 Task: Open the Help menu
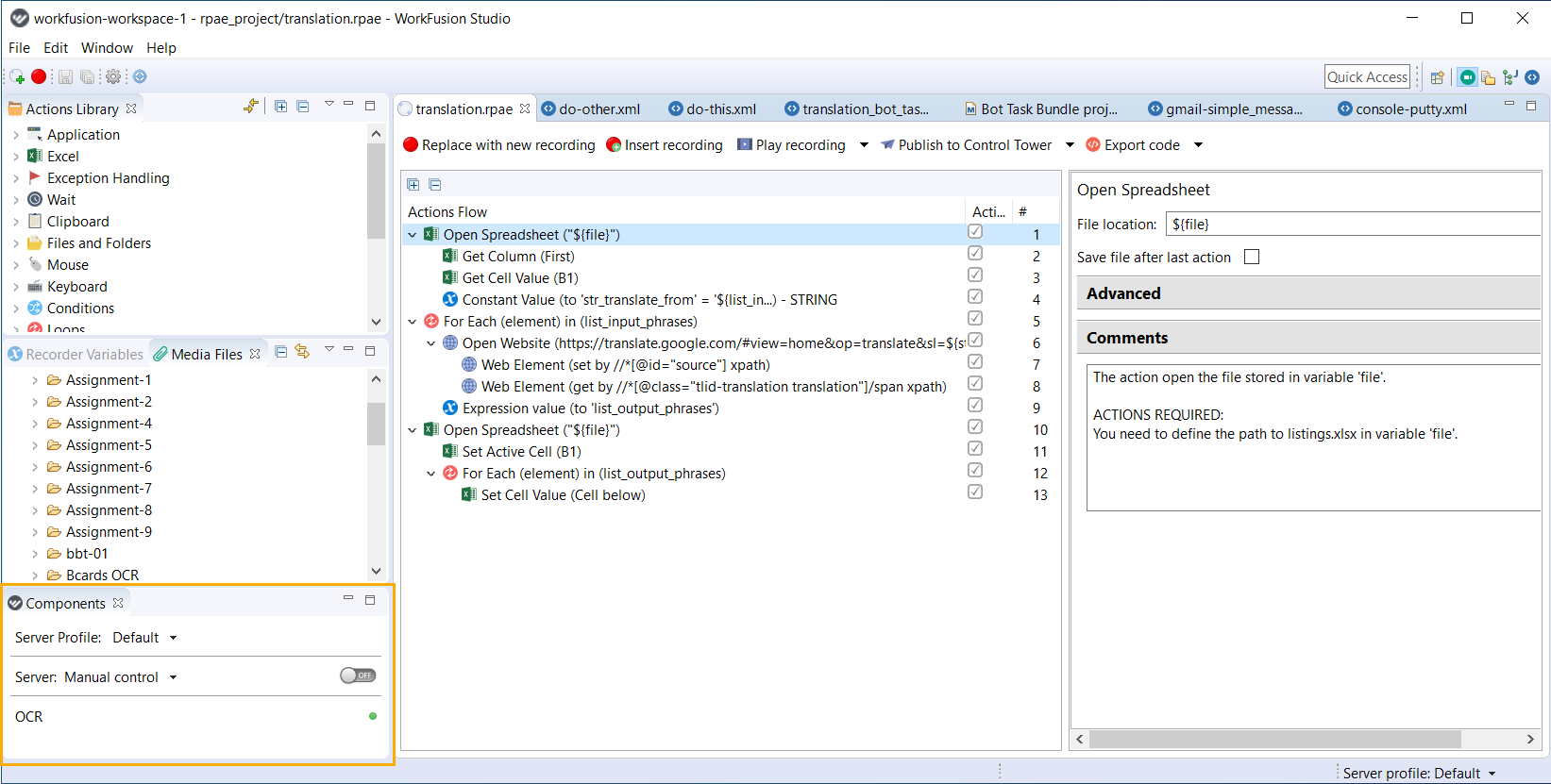(x=161, y=48)
